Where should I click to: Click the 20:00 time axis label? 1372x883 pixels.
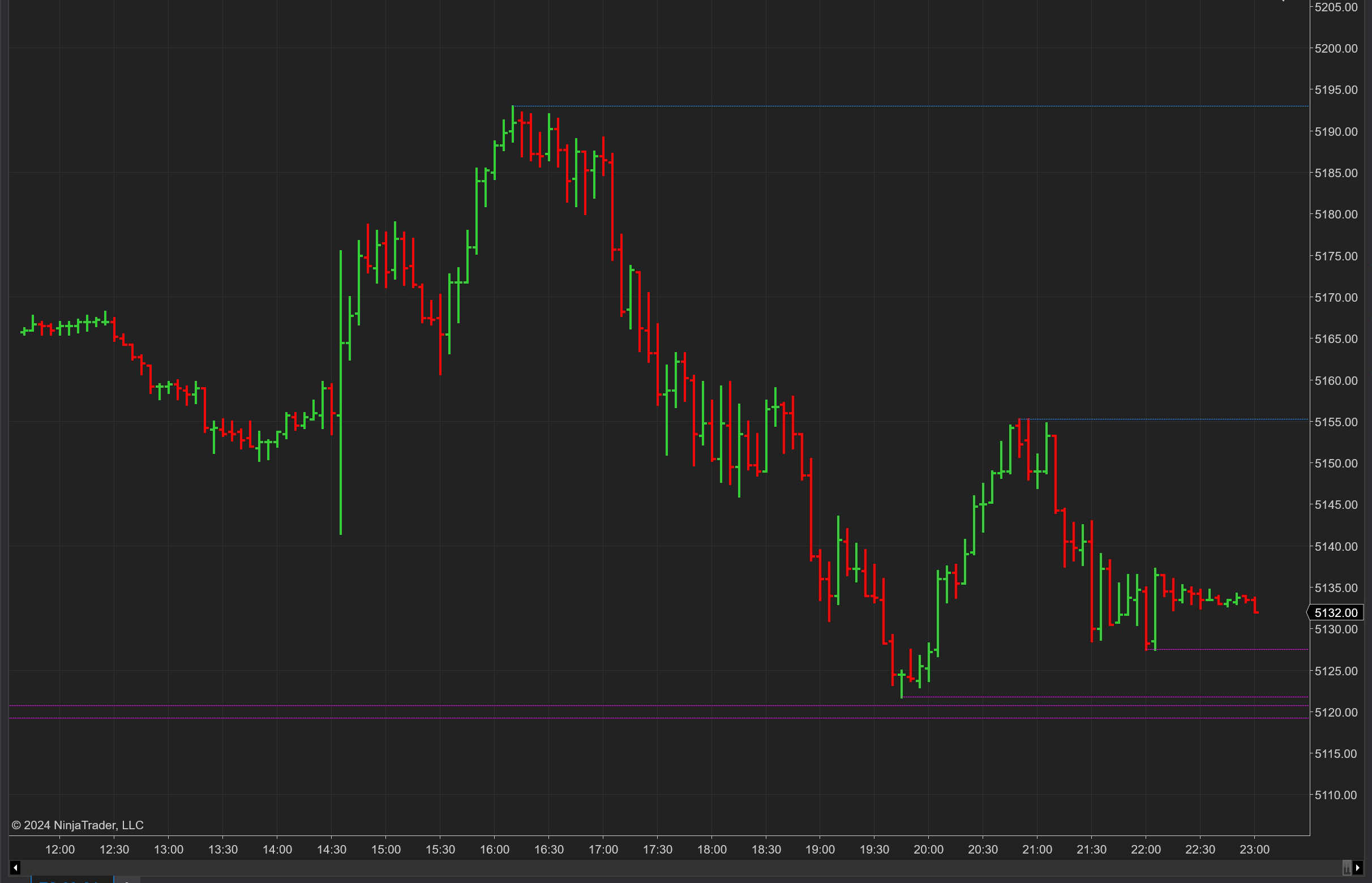tap(928, 849)
